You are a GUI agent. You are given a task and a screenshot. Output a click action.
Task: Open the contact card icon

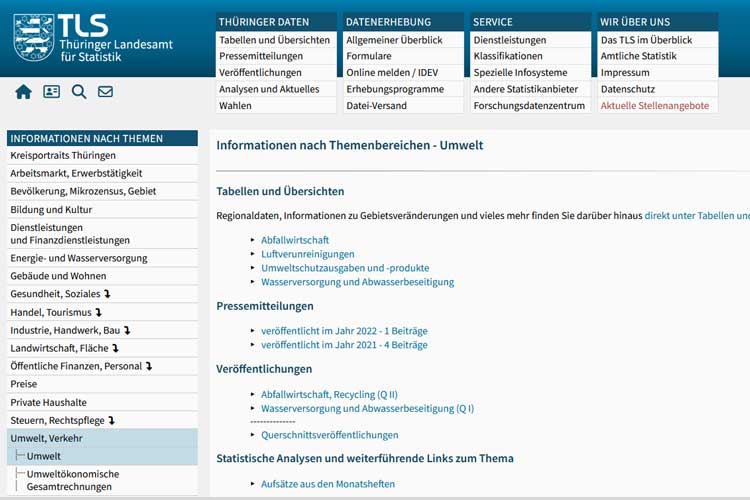(51, 91)
